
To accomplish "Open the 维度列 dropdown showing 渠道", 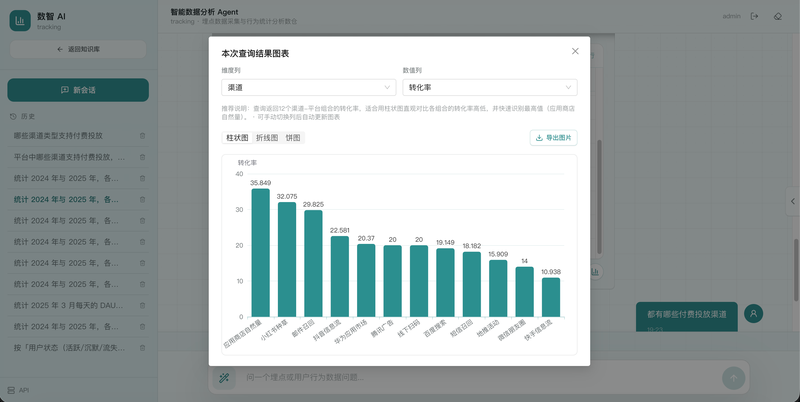I will point(309,87).
